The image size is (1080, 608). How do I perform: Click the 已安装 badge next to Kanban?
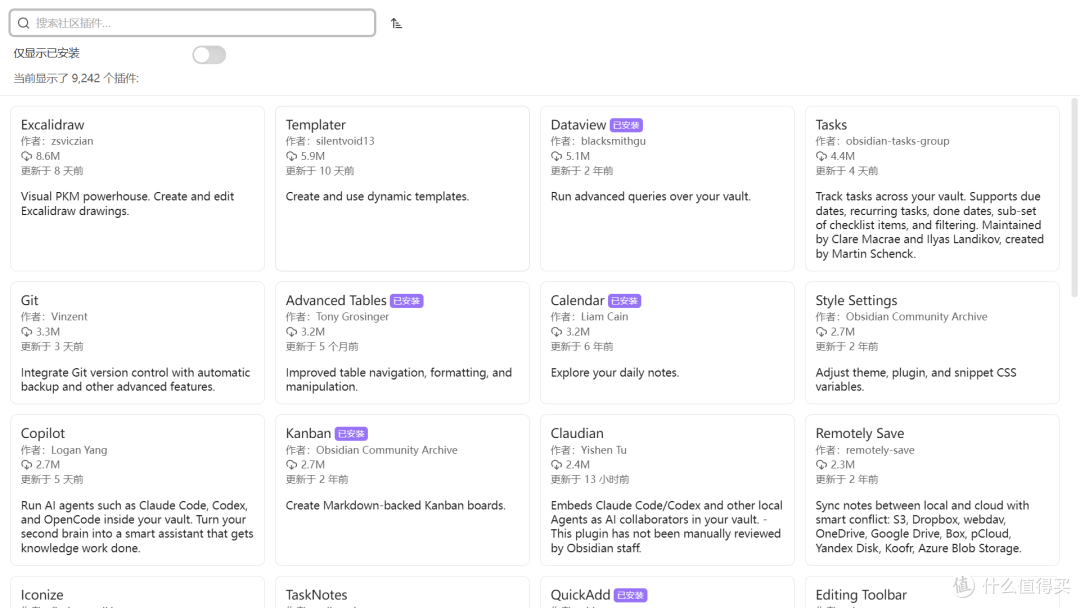point(351,434)
